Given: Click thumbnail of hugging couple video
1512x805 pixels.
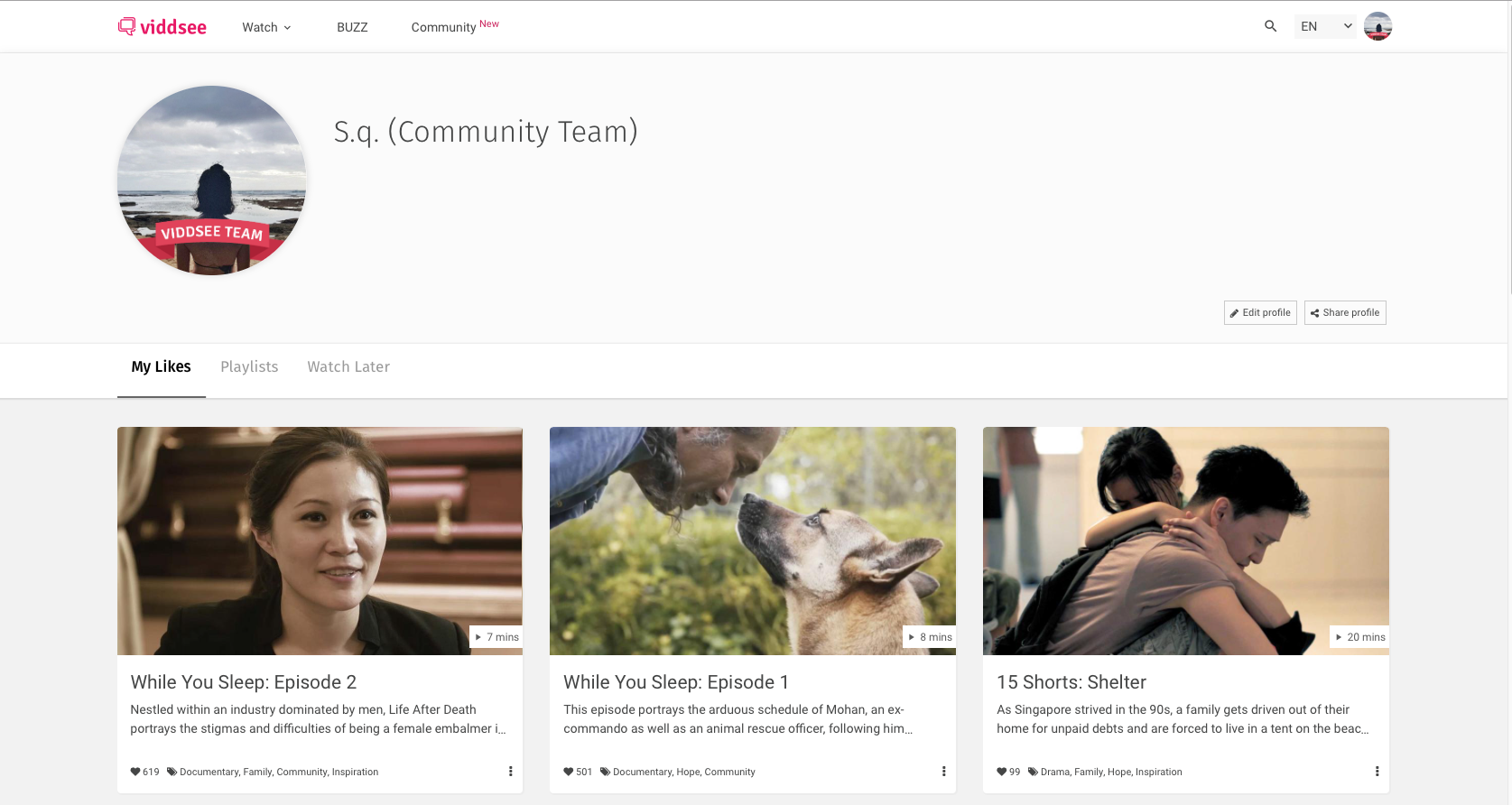Looking at the screenshot, I should (x=1186, y=541).
